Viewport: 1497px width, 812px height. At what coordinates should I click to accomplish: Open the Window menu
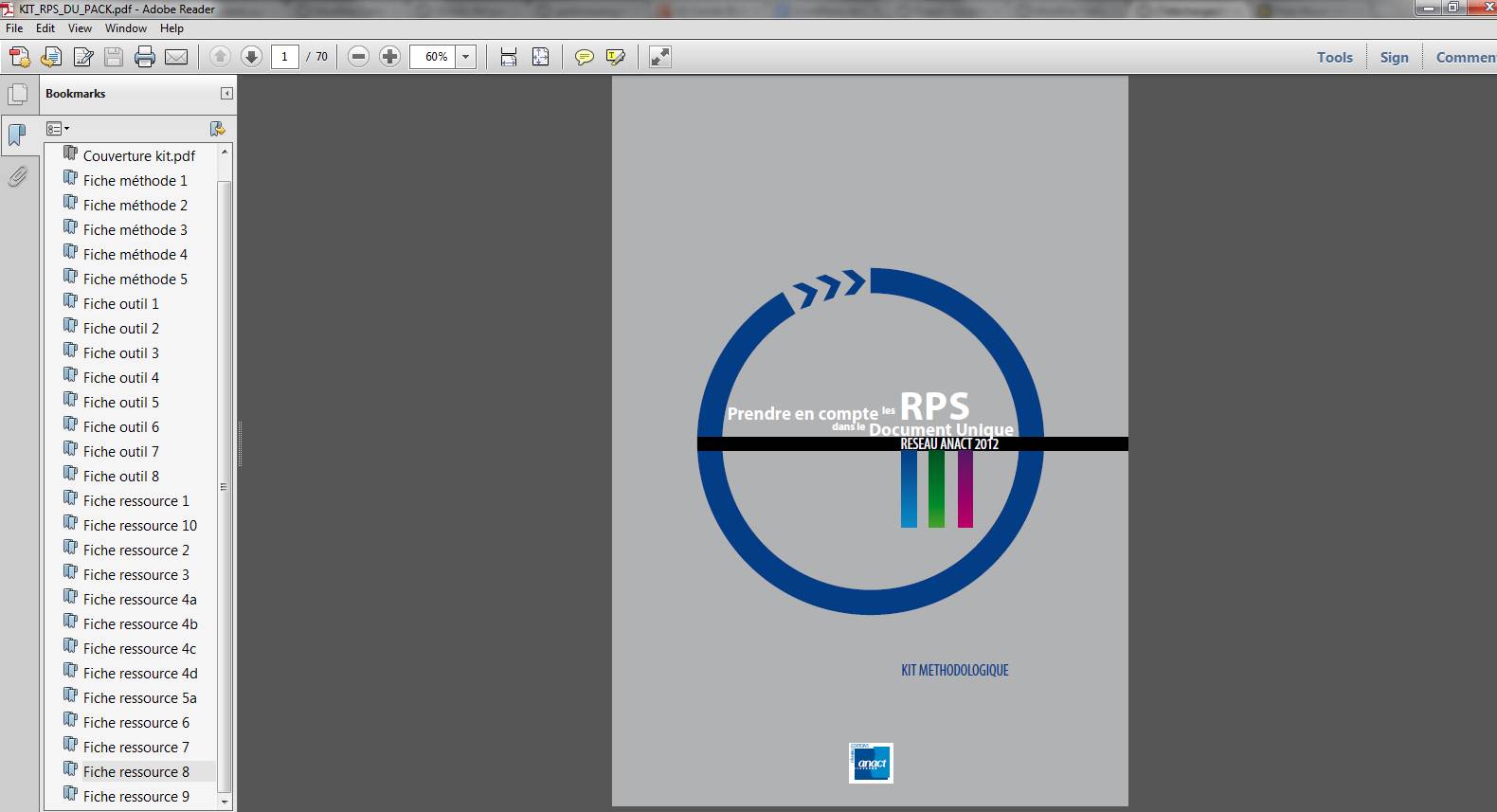click(x=126, y=28)
